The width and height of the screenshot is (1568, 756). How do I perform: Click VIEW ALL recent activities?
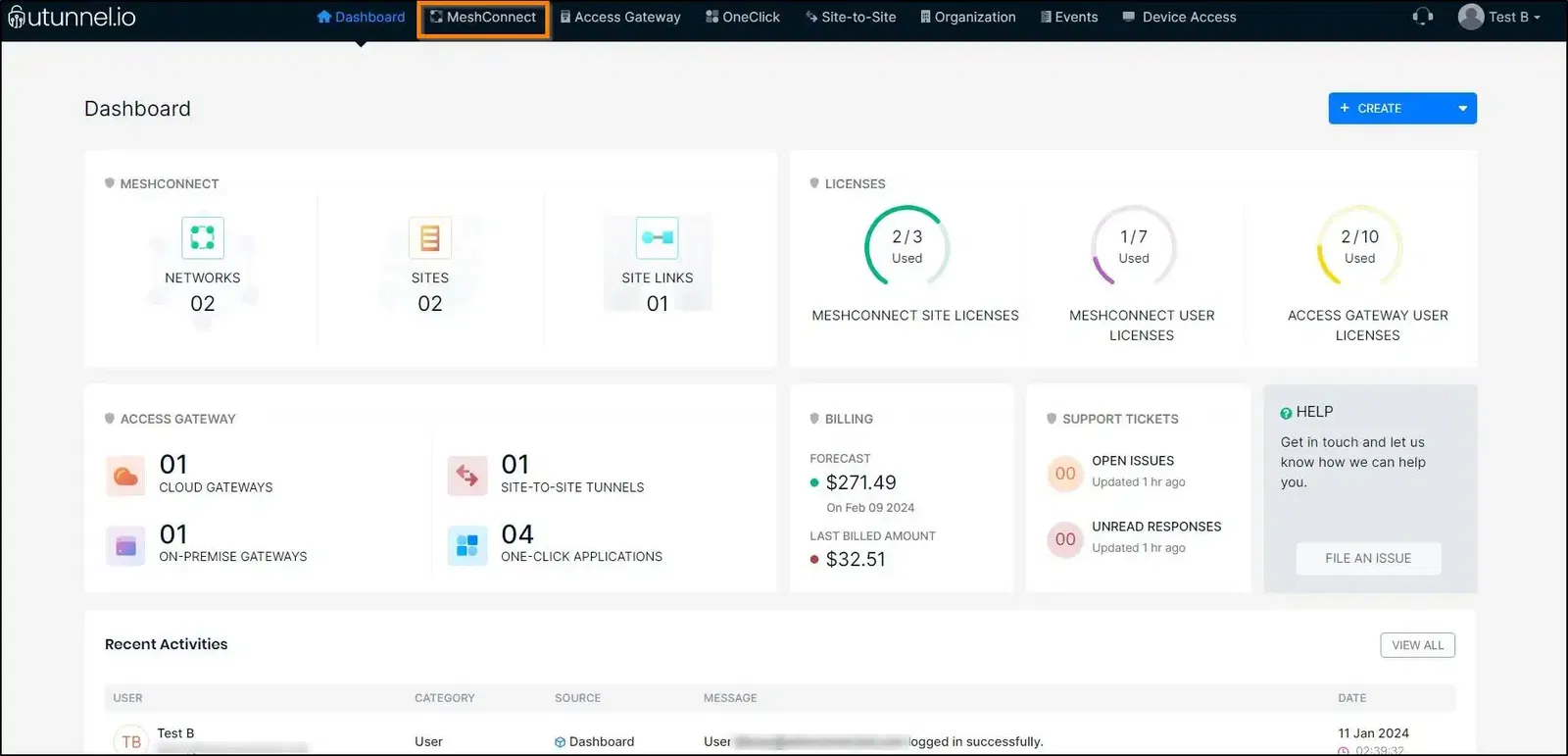[1418, 645]
